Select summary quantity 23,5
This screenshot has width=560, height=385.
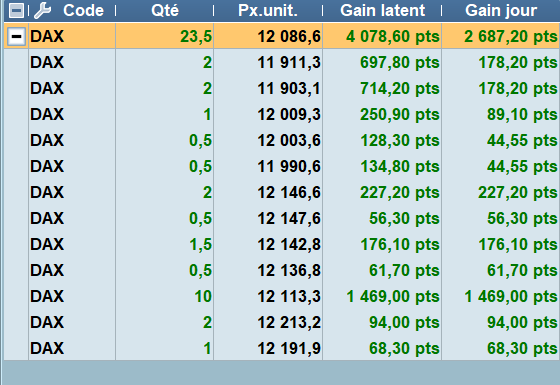tap(196, 36)
